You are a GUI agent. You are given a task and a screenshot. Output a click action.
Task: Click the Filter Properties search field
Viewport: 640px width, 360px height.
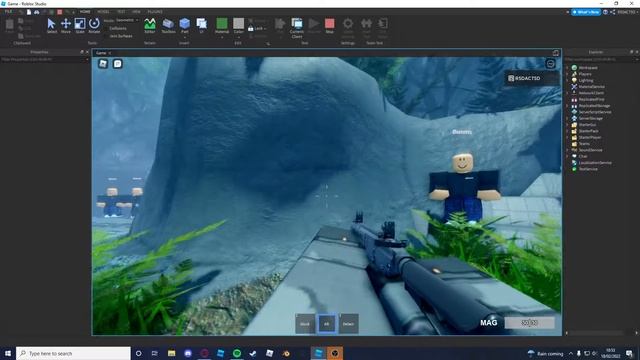click(x=43, y=60)
